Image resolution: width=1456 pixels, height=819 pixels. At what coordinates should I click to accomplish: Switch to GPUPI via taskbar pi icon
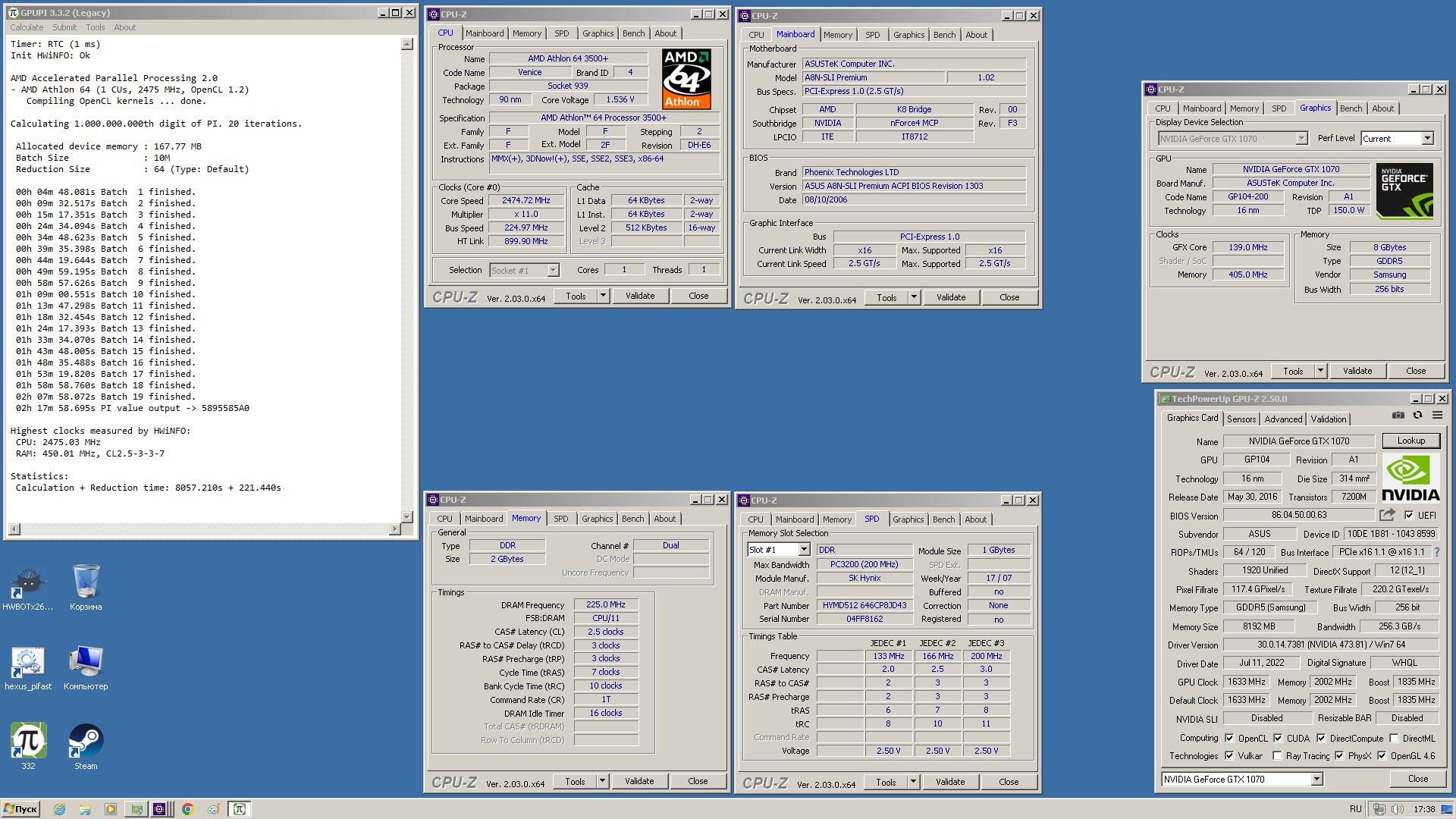239,809
